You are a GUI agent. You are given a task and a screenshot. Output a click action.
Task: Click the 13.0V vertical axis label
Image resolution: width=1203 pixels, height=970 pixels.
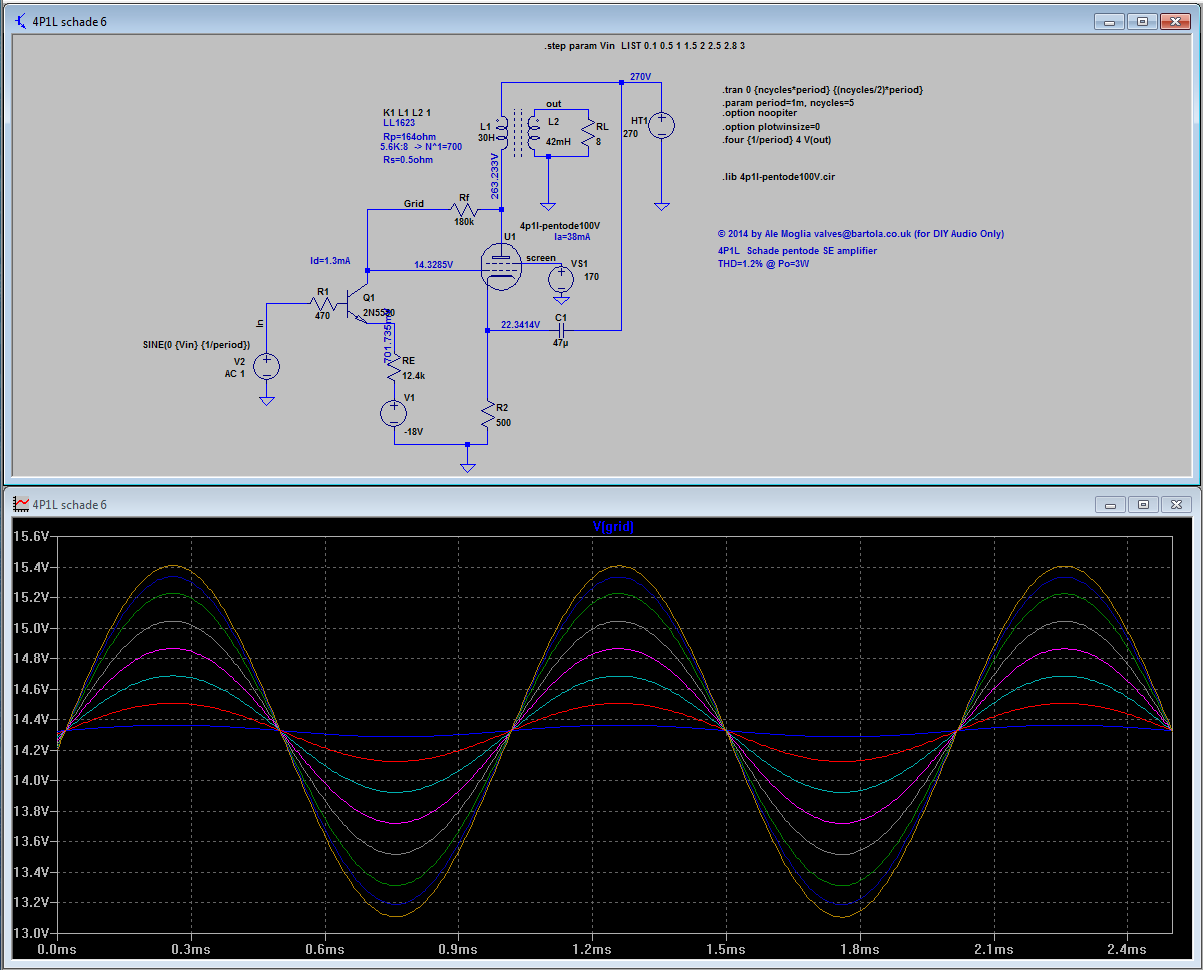pyautogui.click(x=30, y=932)
